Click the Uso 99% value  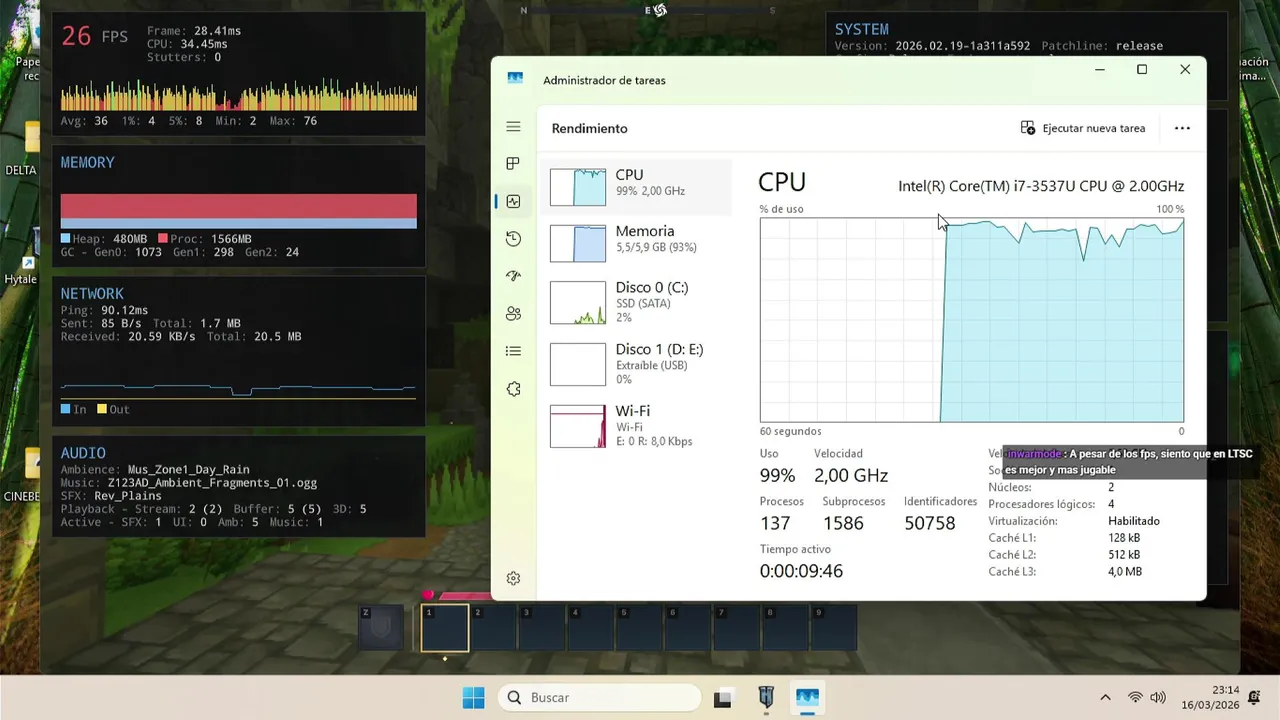point(777,475)
